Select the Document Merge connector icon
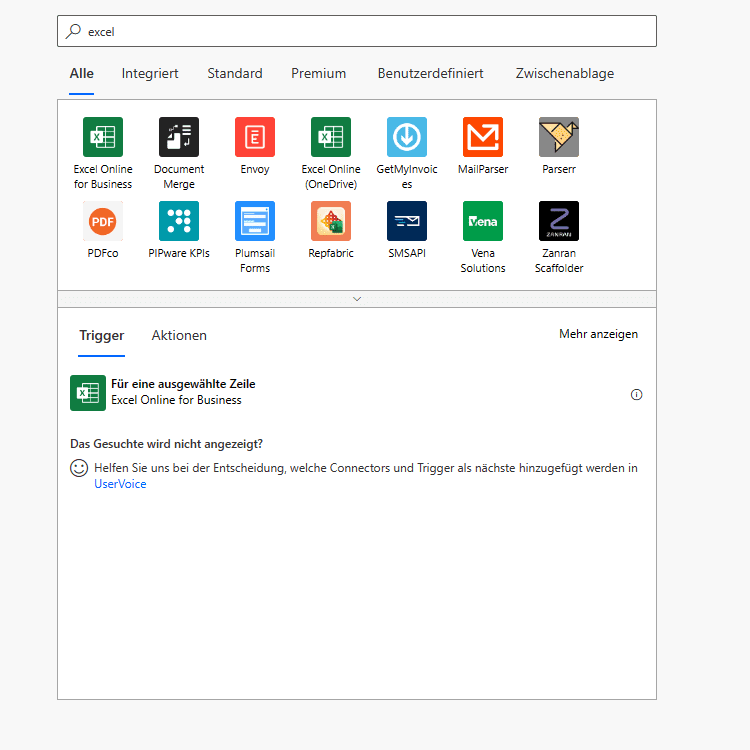 click(179, 137)
